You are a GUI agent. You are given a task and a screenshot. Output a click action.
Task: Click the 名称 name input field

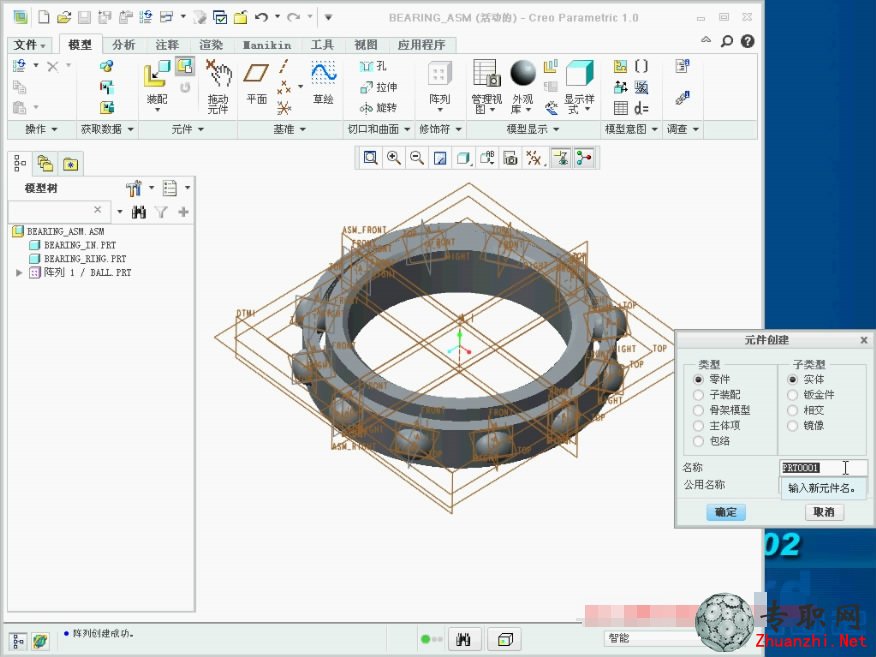click(823, 468)
